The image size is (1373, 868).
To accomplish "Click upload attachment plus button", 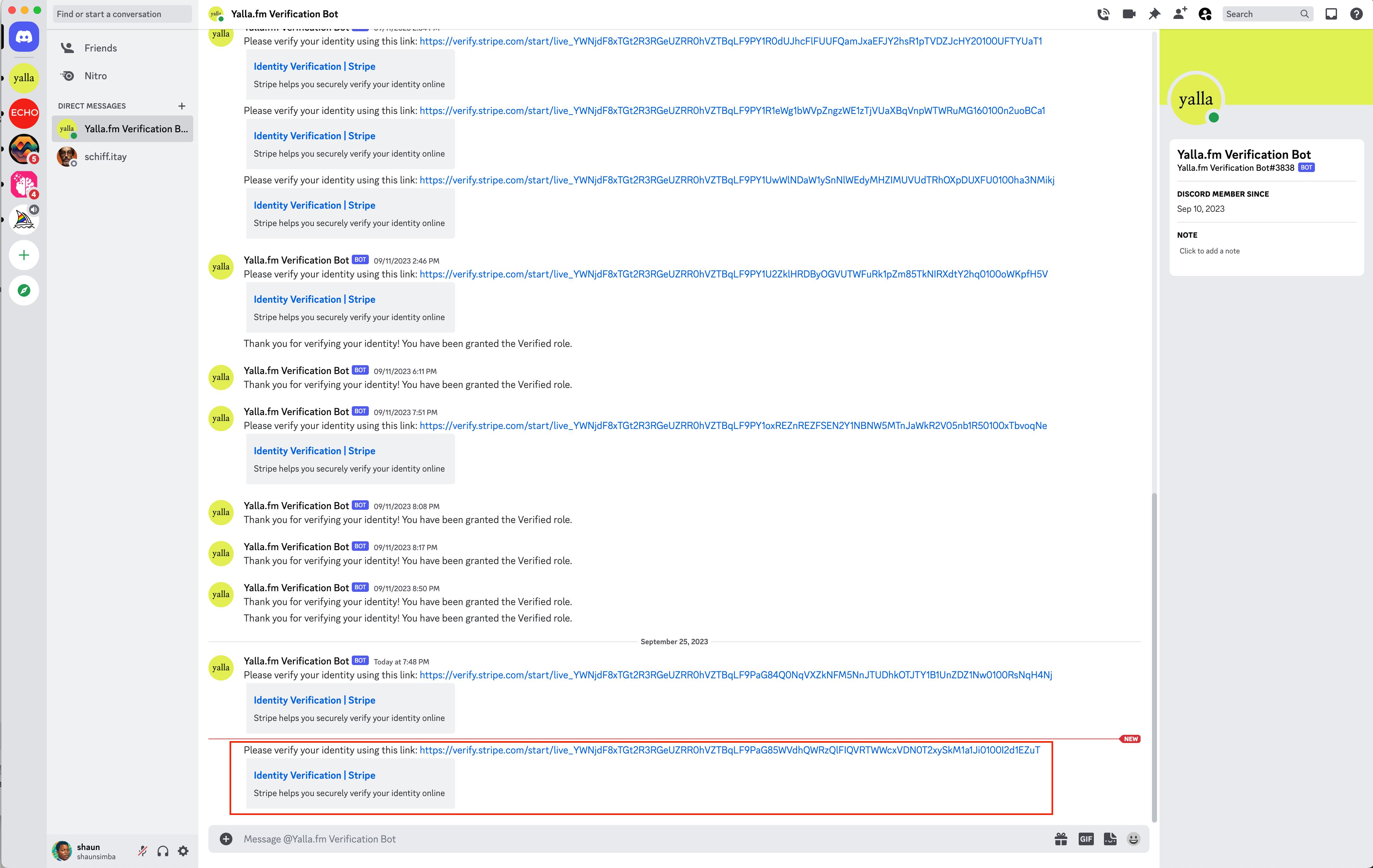I will coord(226,839).
